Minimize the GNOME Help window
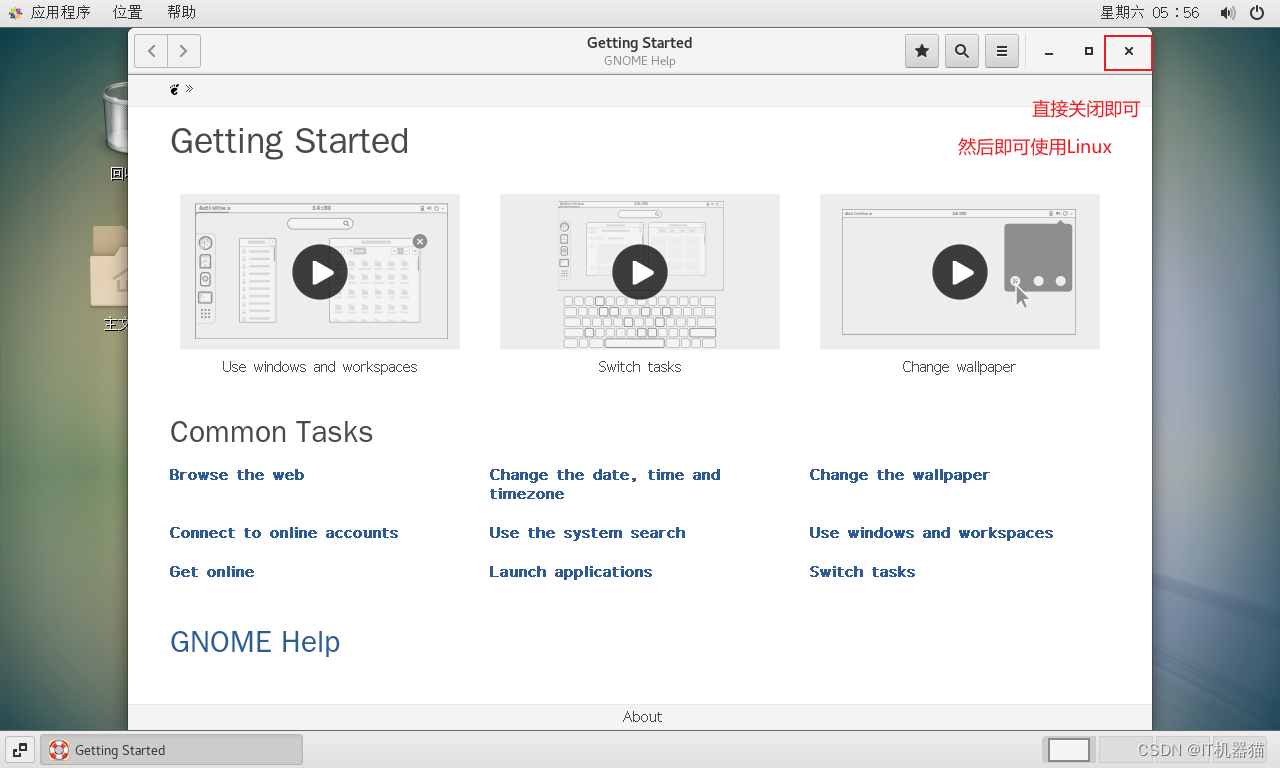This screenshot has width=1280, height=768. (1049, 51)
